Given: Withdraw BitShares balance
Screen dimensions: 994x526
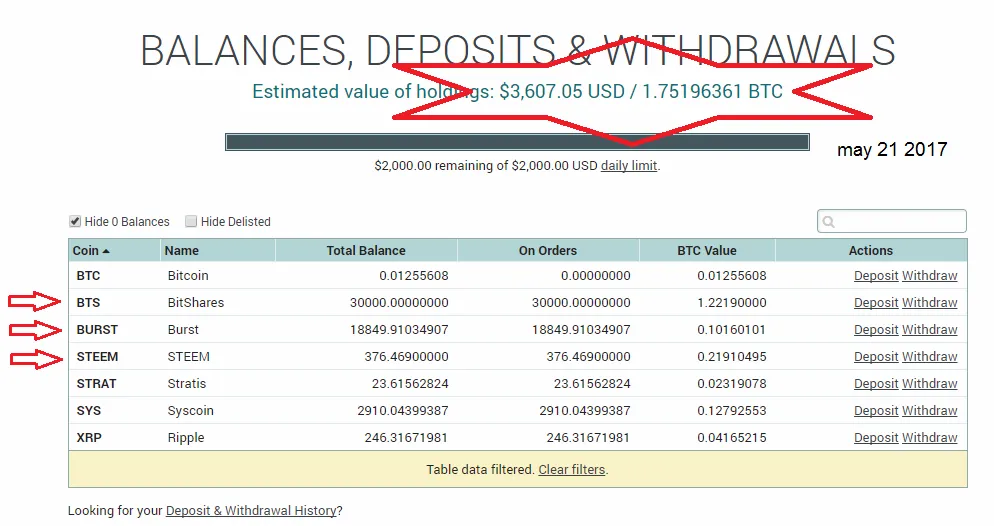Looking at the screenshot, I should click(929, 303).
